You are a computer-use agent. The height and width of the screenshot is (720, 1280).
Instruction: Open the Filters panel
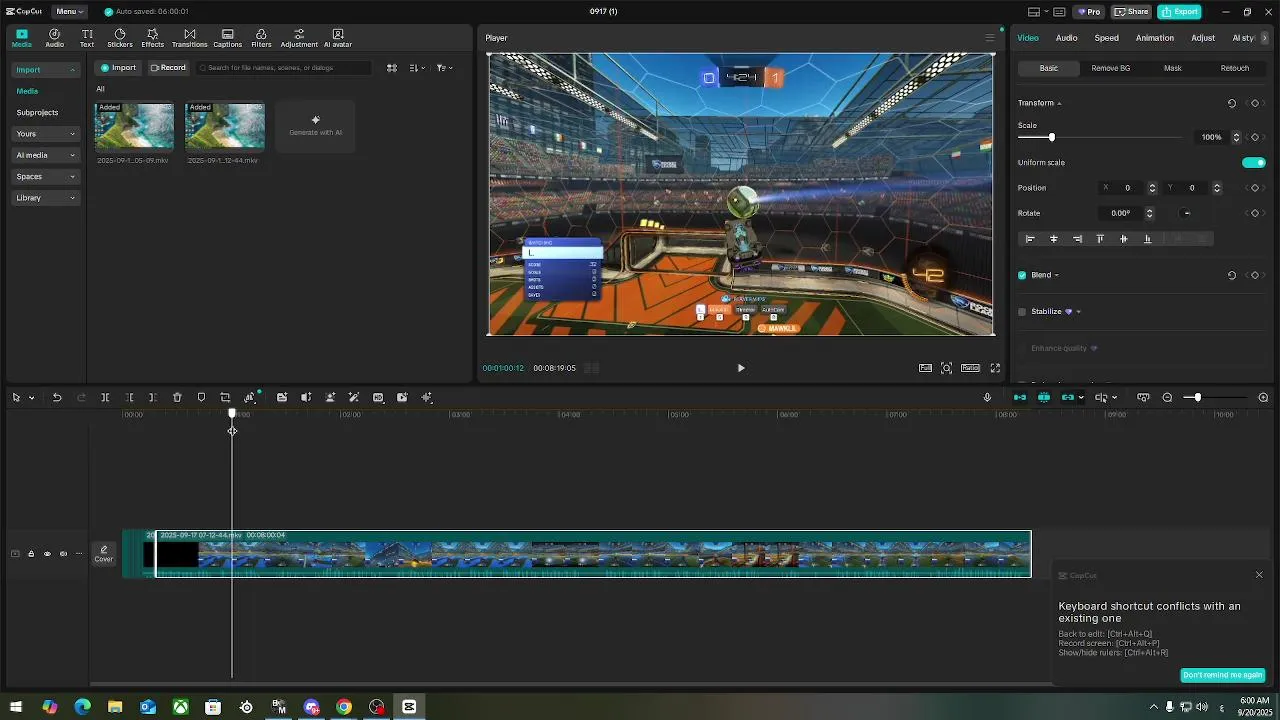(261, 38)
